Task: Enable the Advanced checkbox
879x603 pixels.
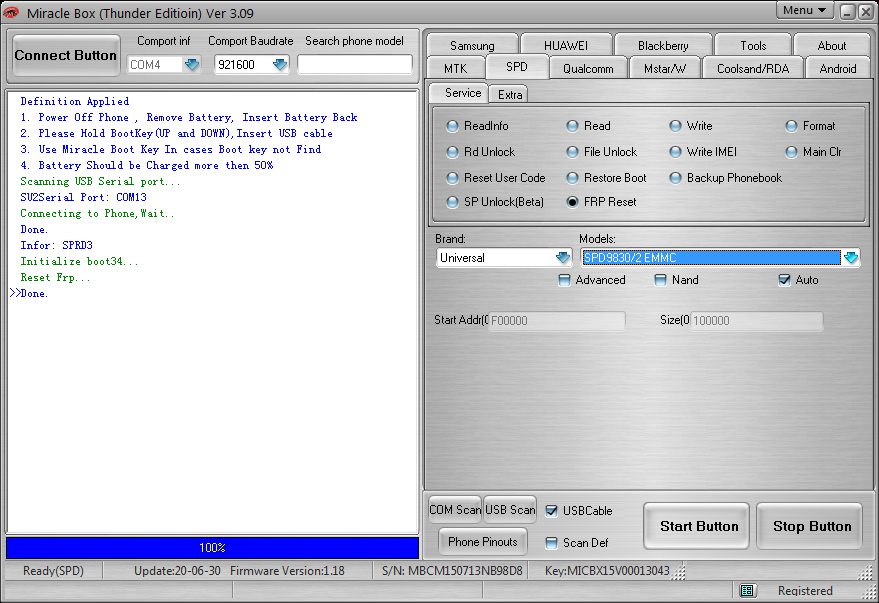Action: 565,280
